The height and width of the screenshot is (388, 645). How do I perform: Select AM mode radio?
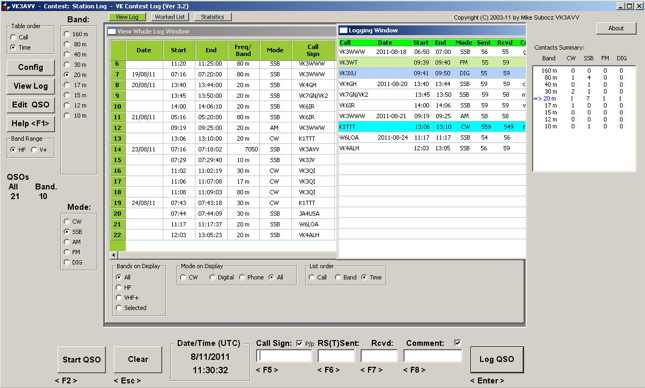point(67,242)
